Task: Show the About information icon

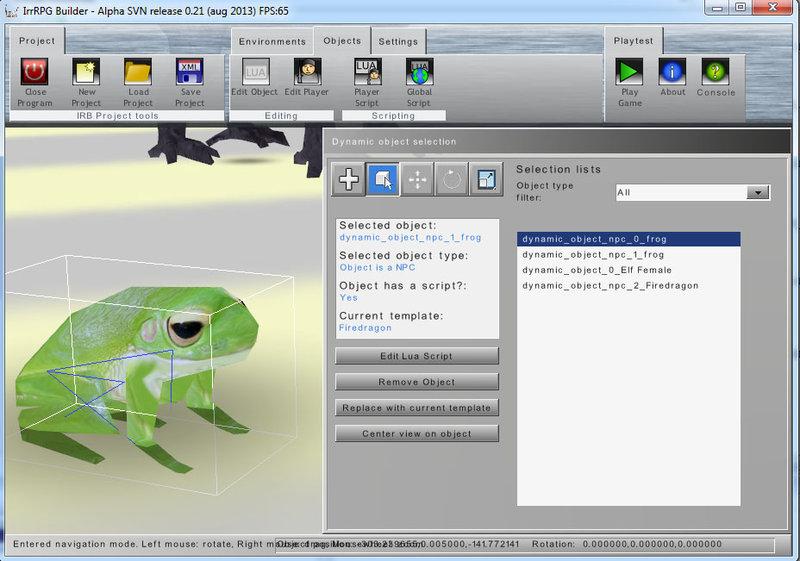Action: pyautogui.click(x=673, y=72)
